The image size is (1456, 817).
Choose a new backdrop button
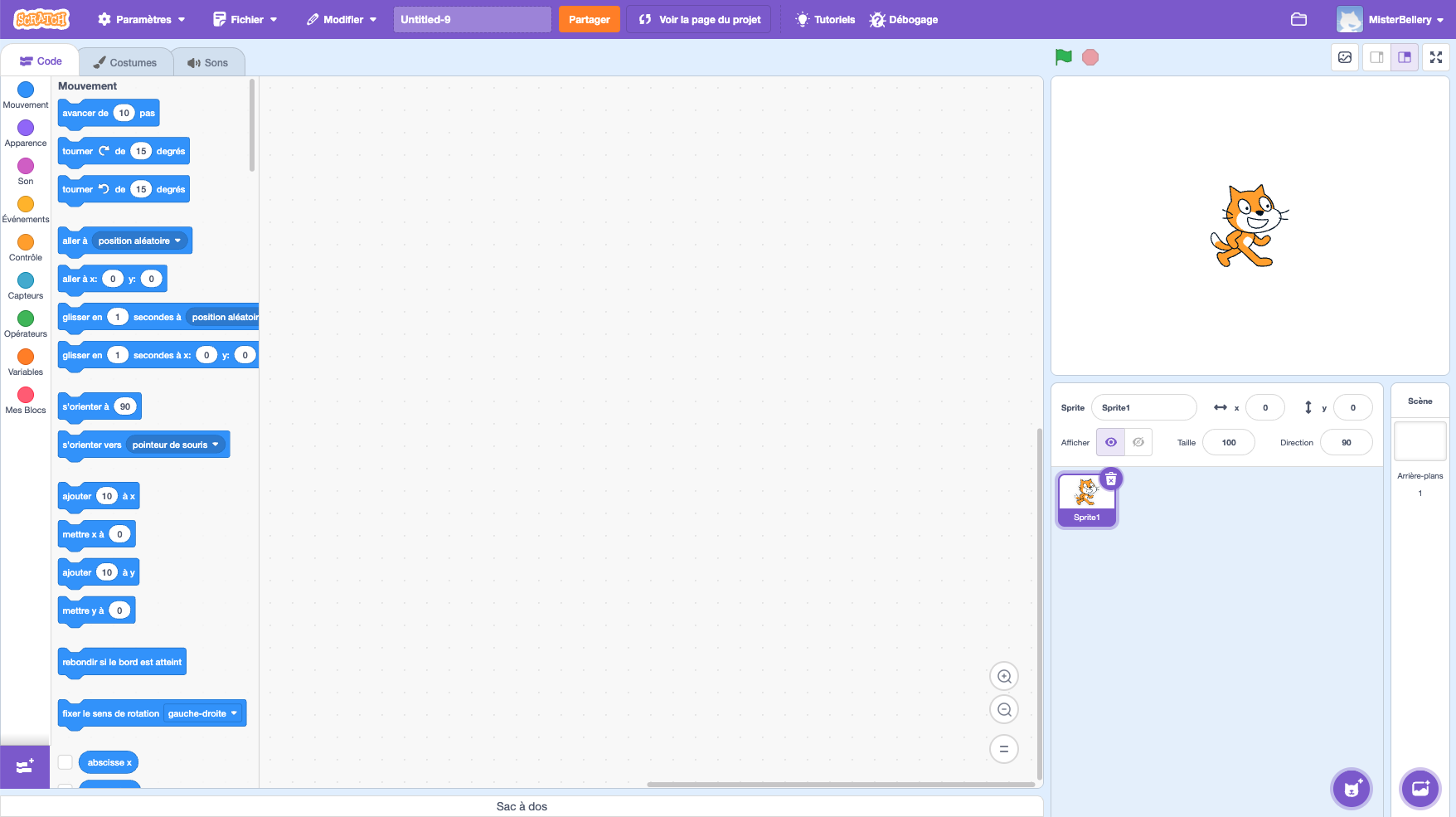pos(1420,789)
